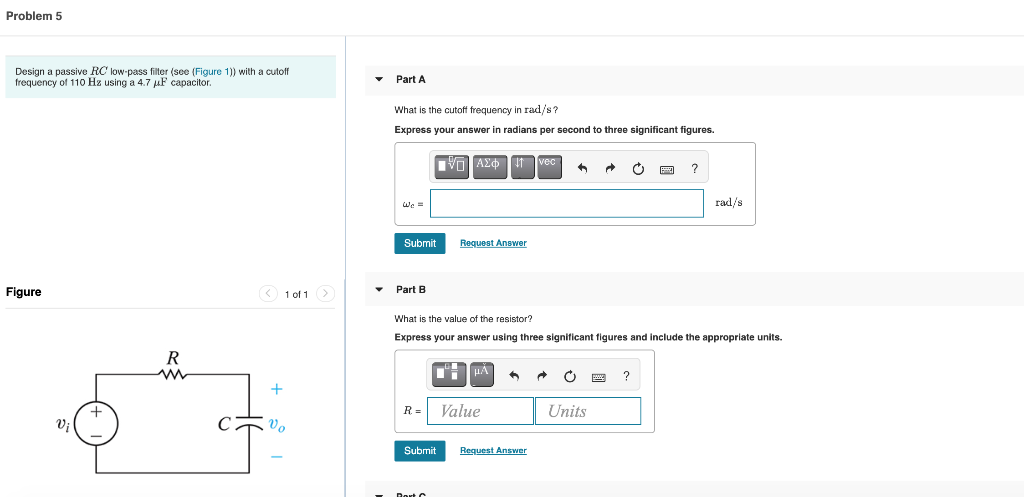Request Answer for Part B
The height and width of the screenshot is (497, 1024).
click(x=493, y=451)
